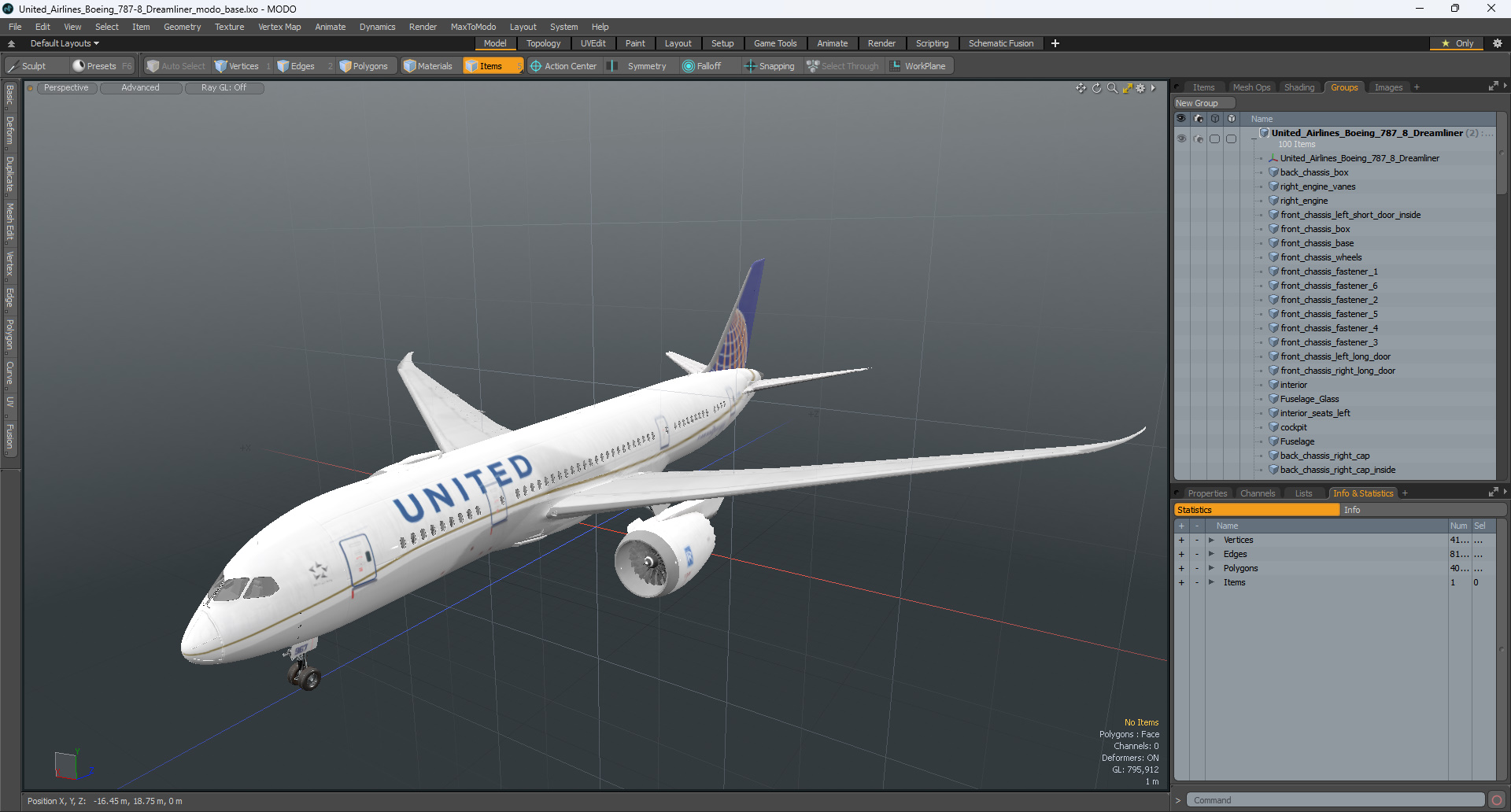This screenshot has height=812, width=1511.
Task: Click the record button beside Command field
Action: tap(1497, 800)
